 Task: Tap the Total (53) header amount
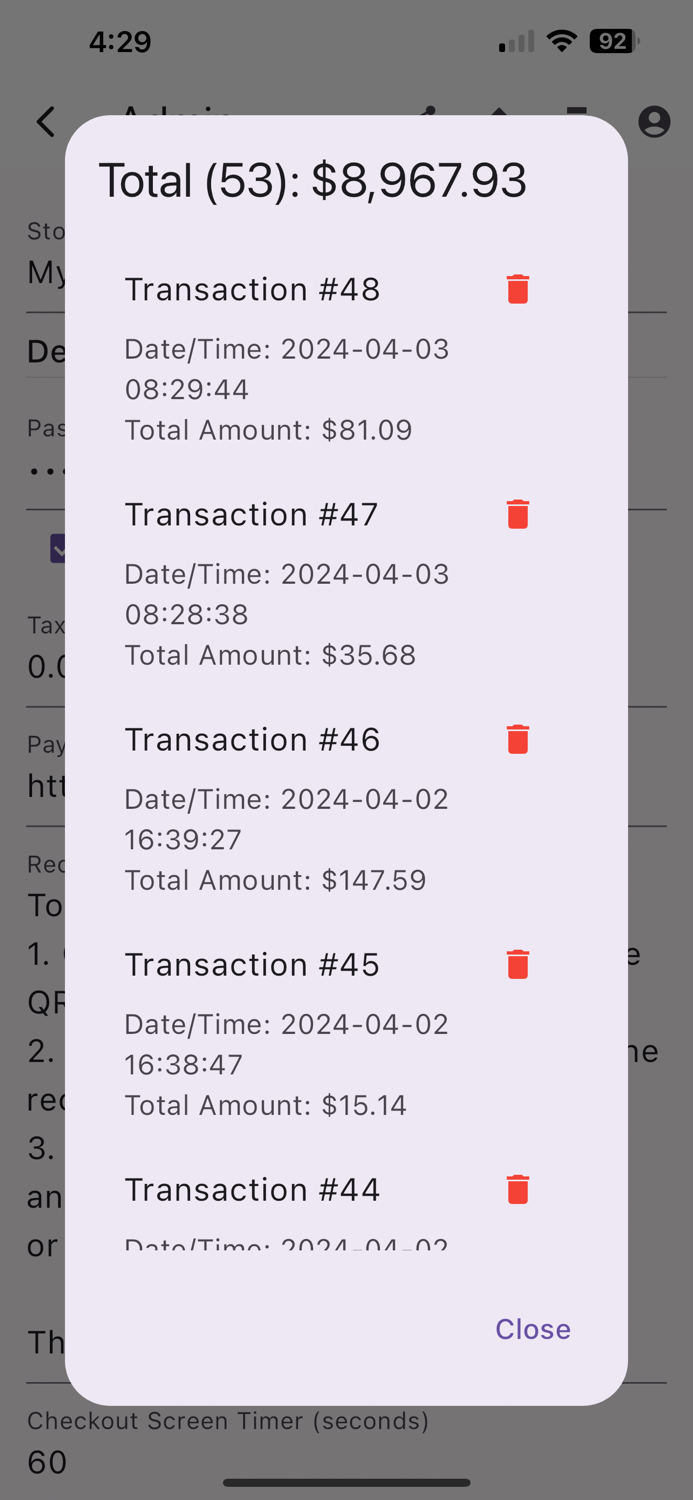click(x=312, y=181)
